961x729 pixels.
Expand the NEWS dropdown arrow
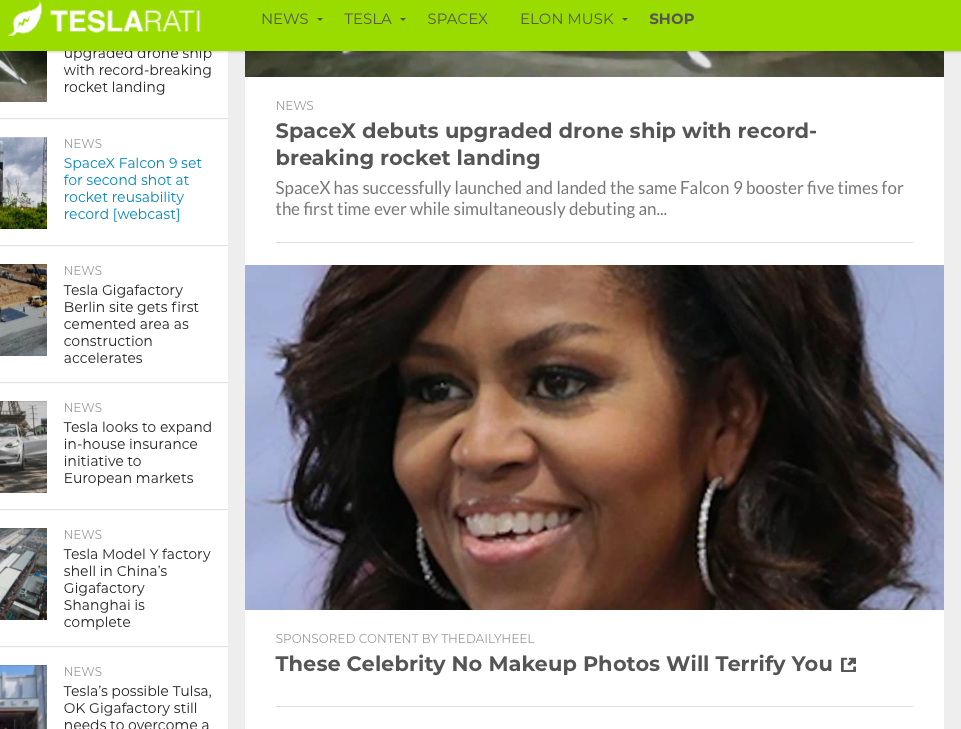pyautogui.click(x=320, y=20)
